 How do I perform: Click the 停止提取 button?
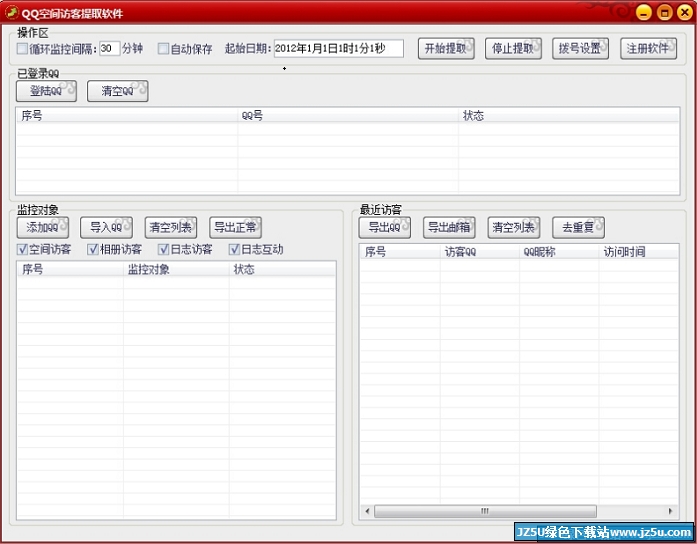click(x=513, y=48)
